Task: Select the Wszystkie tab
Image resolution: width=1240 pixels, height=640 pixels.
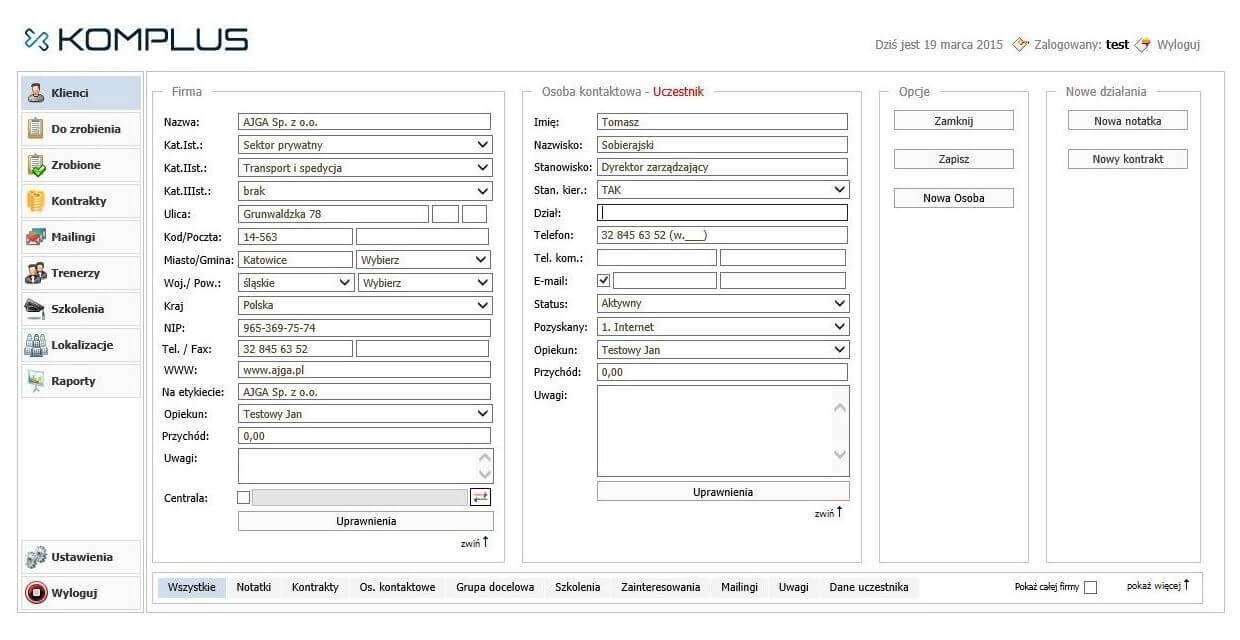Action: [x=192, y=588]
